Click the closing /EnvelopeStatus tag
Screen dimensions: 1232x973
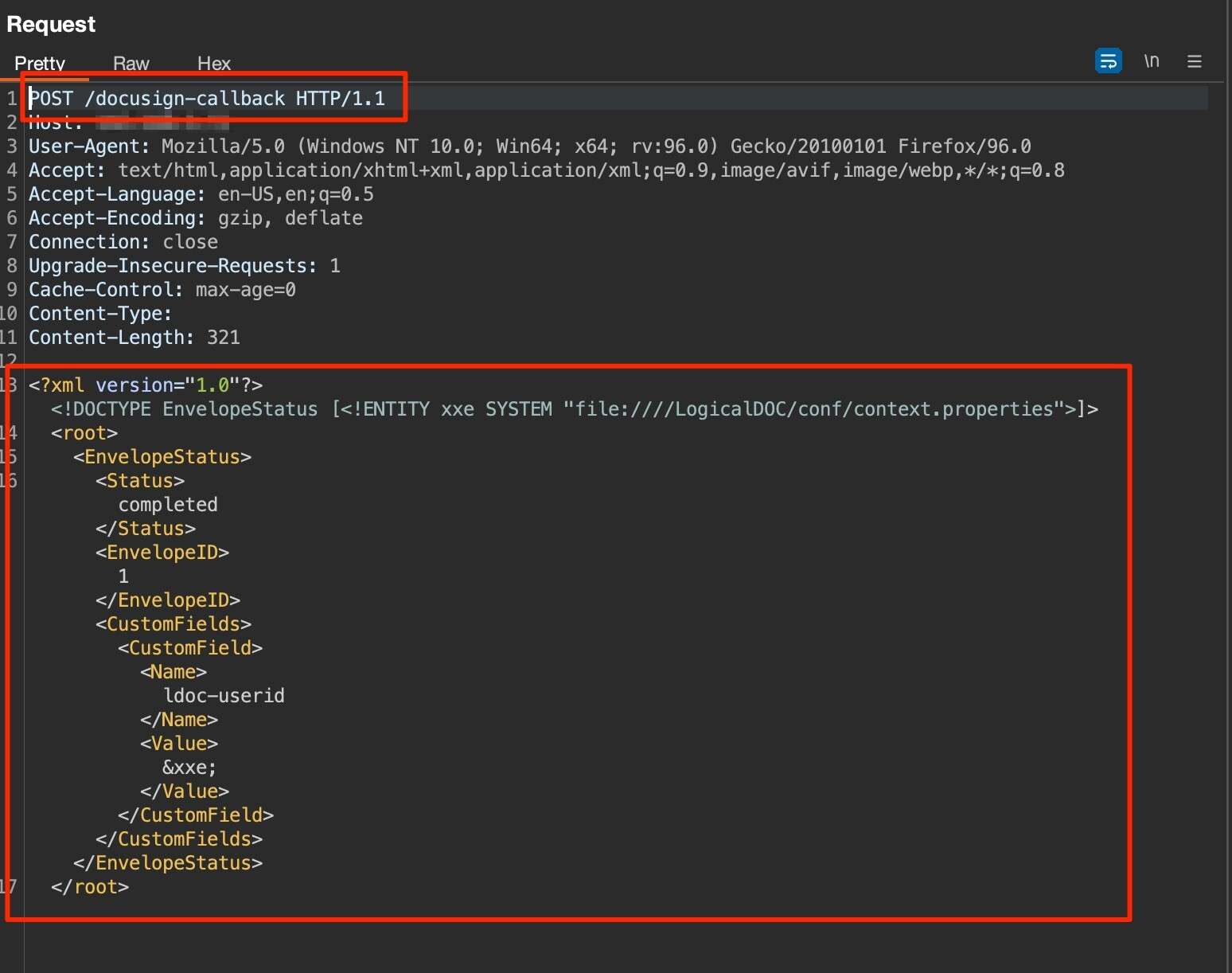[x=168, y=863]
